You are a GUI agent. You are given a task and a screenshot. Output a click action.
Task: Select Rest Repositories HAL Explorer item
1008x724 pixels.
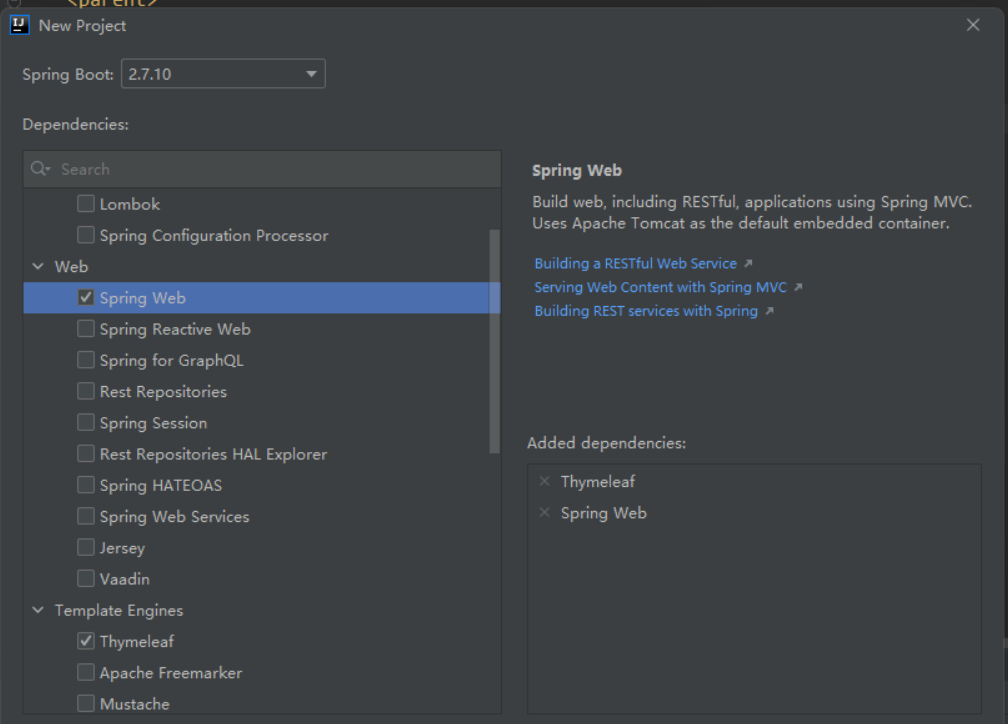point(213,454)
